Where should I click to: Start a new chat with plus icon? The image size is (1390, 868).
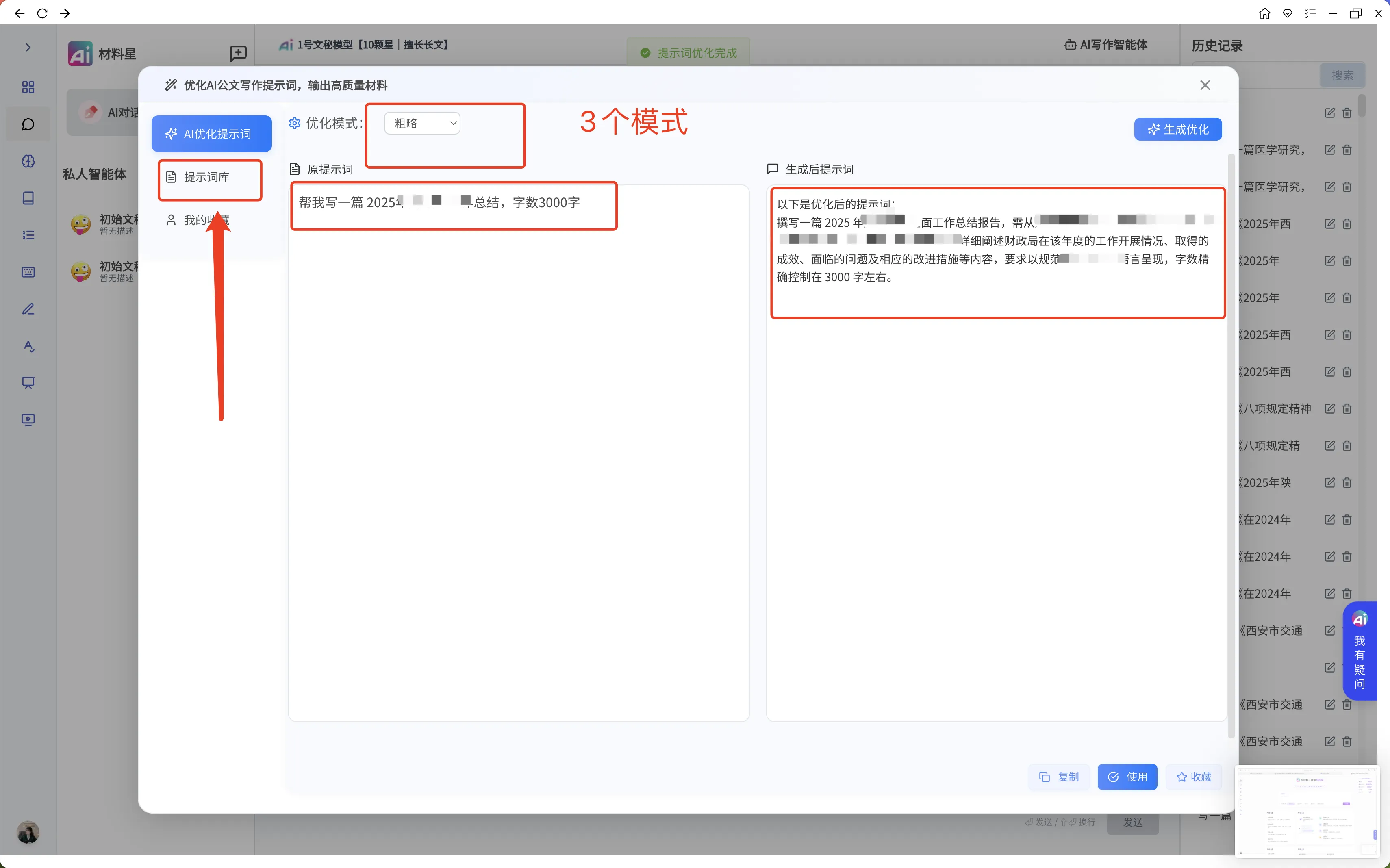(238, 53)
